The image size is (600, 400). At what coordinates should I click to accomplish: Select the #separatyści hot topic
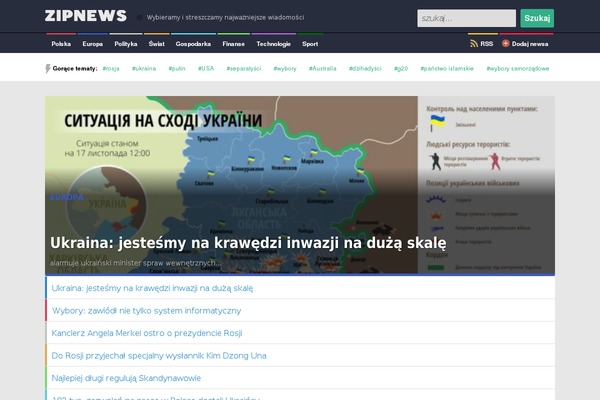(244, 69)
